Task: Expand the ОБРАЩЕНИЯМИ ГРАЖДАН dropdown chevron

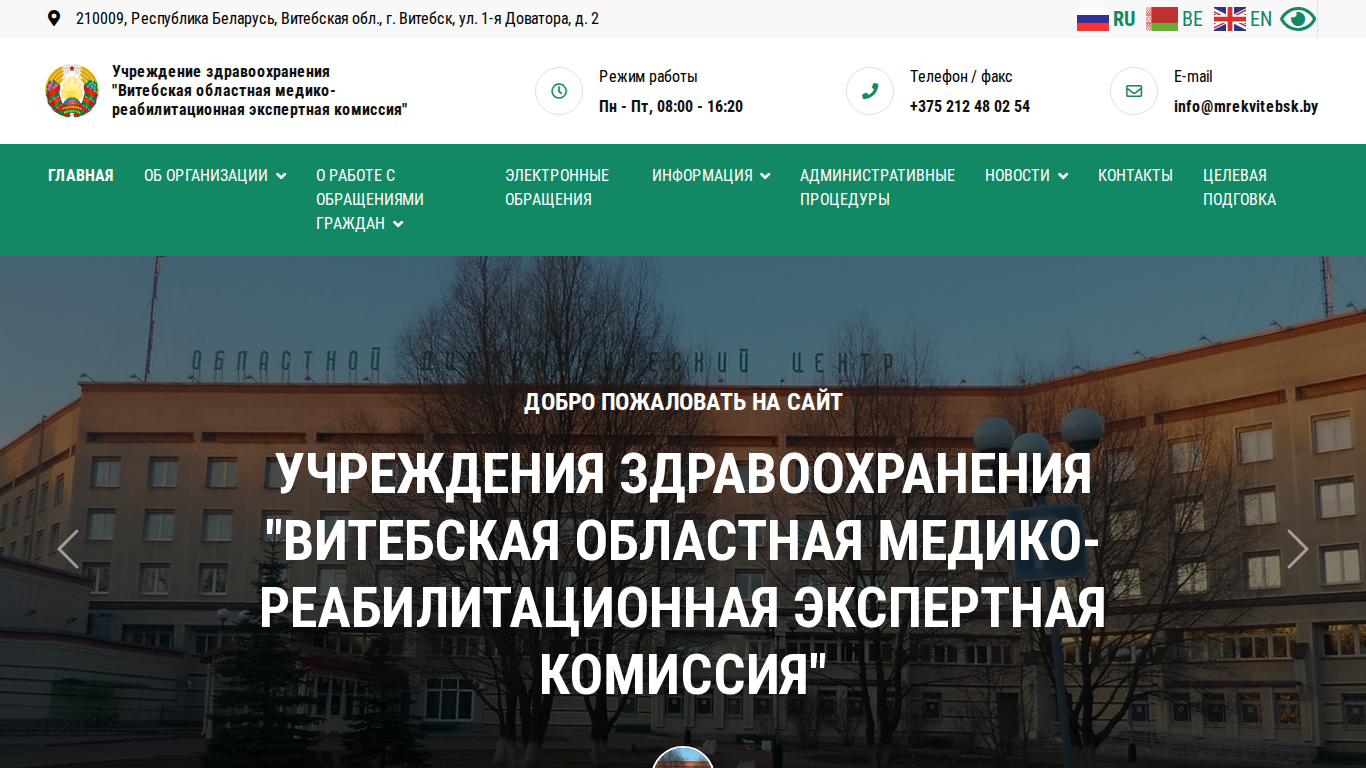Action: pyautogui.click(x=398, y=224)
